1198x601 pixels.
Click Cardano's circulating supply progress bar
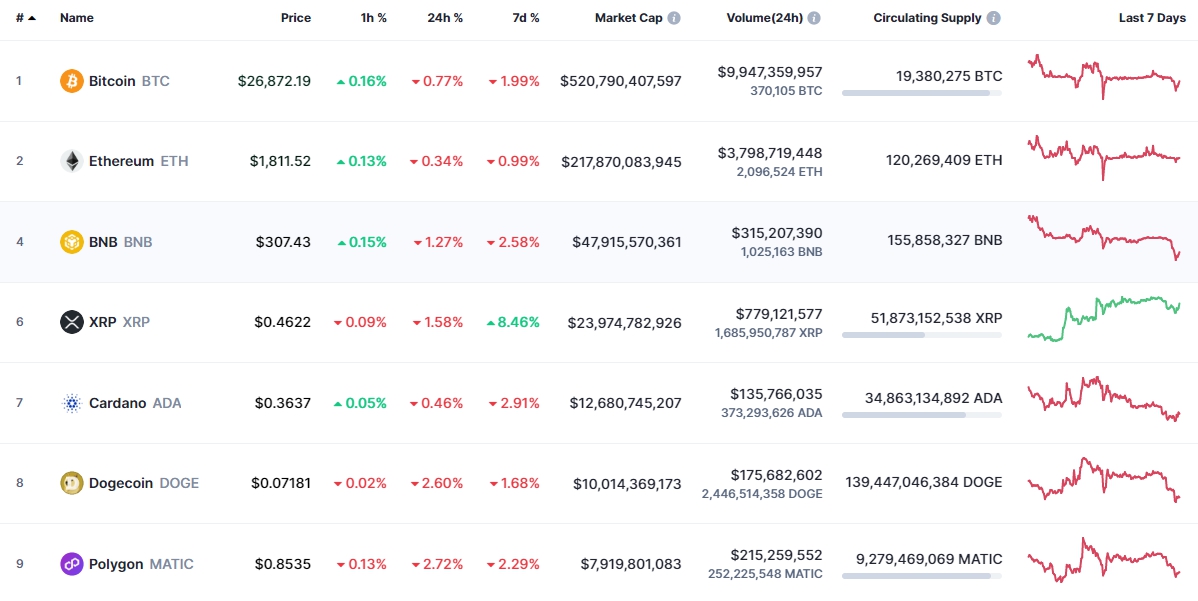click(921, 415)
